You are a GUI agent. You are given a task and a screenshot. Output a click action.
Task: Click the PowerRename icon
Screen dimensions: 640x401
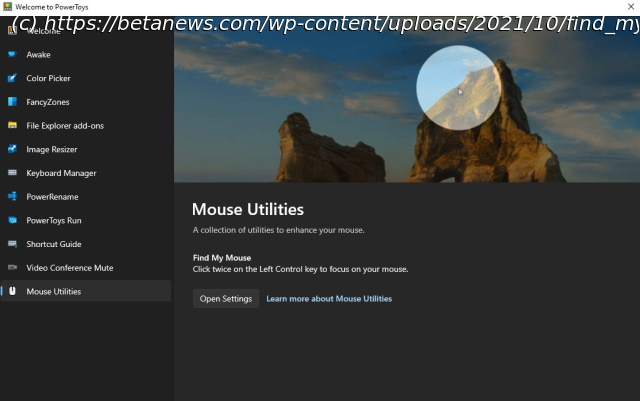pyautogui.click(x=12, y=197)
